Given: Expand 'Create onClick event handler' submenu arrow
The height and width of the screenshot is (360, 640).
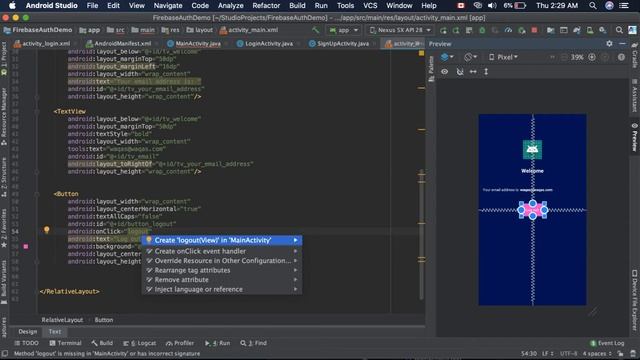Looking at the screenshot, I should (295, 251).
